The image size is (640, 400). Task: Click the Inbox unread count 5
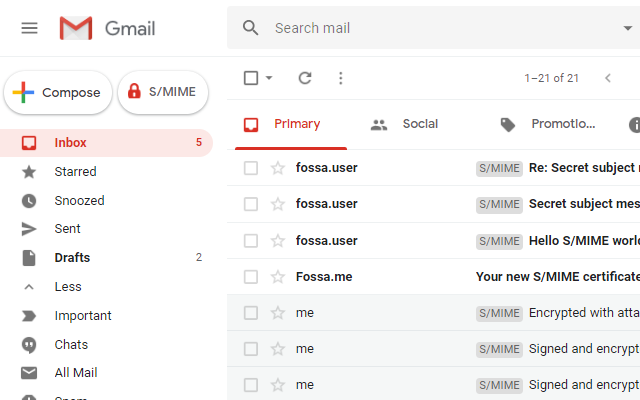[x=199, y=142]
